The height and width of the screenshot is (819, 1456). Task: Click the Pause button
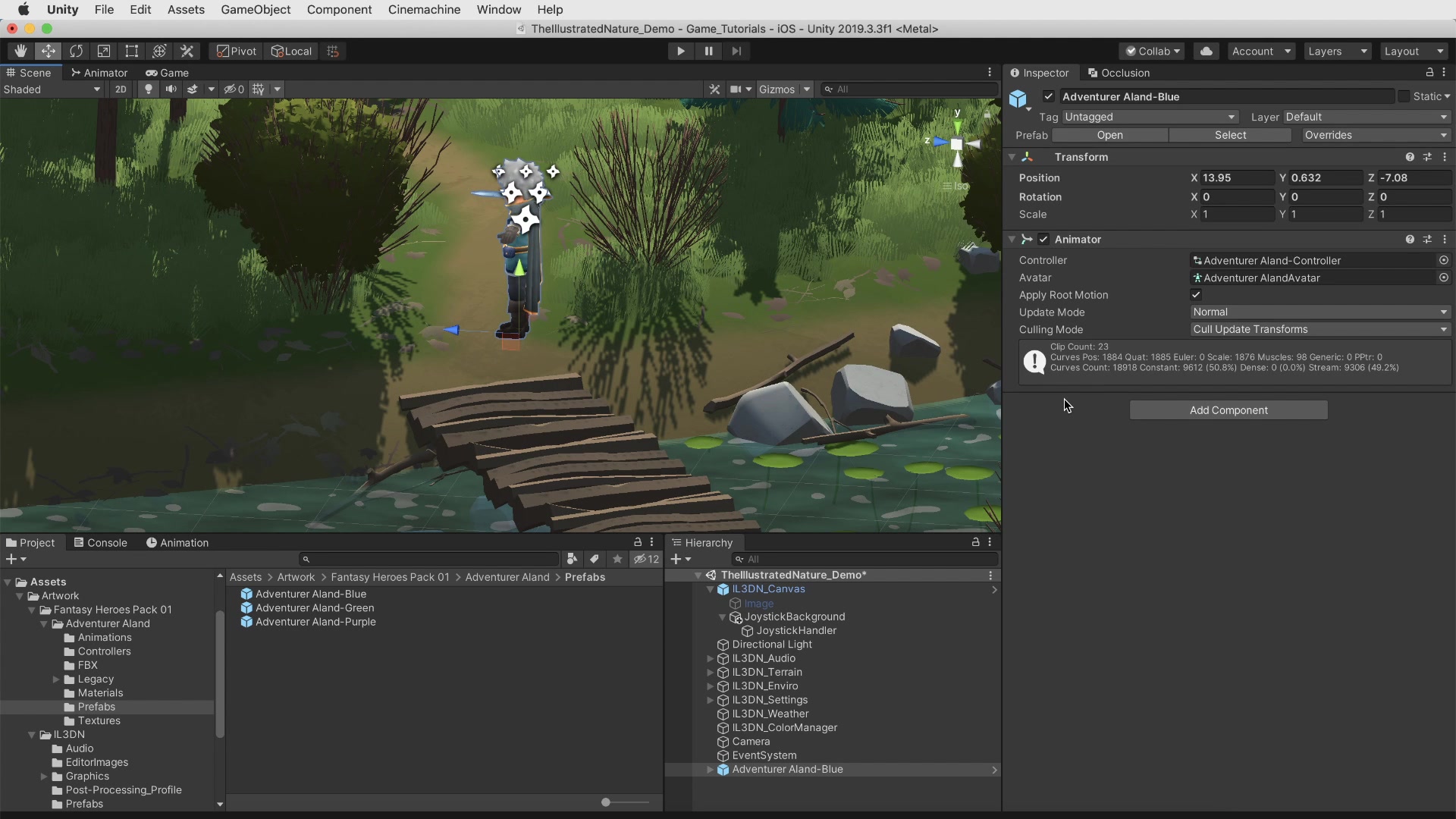point(708,51)
